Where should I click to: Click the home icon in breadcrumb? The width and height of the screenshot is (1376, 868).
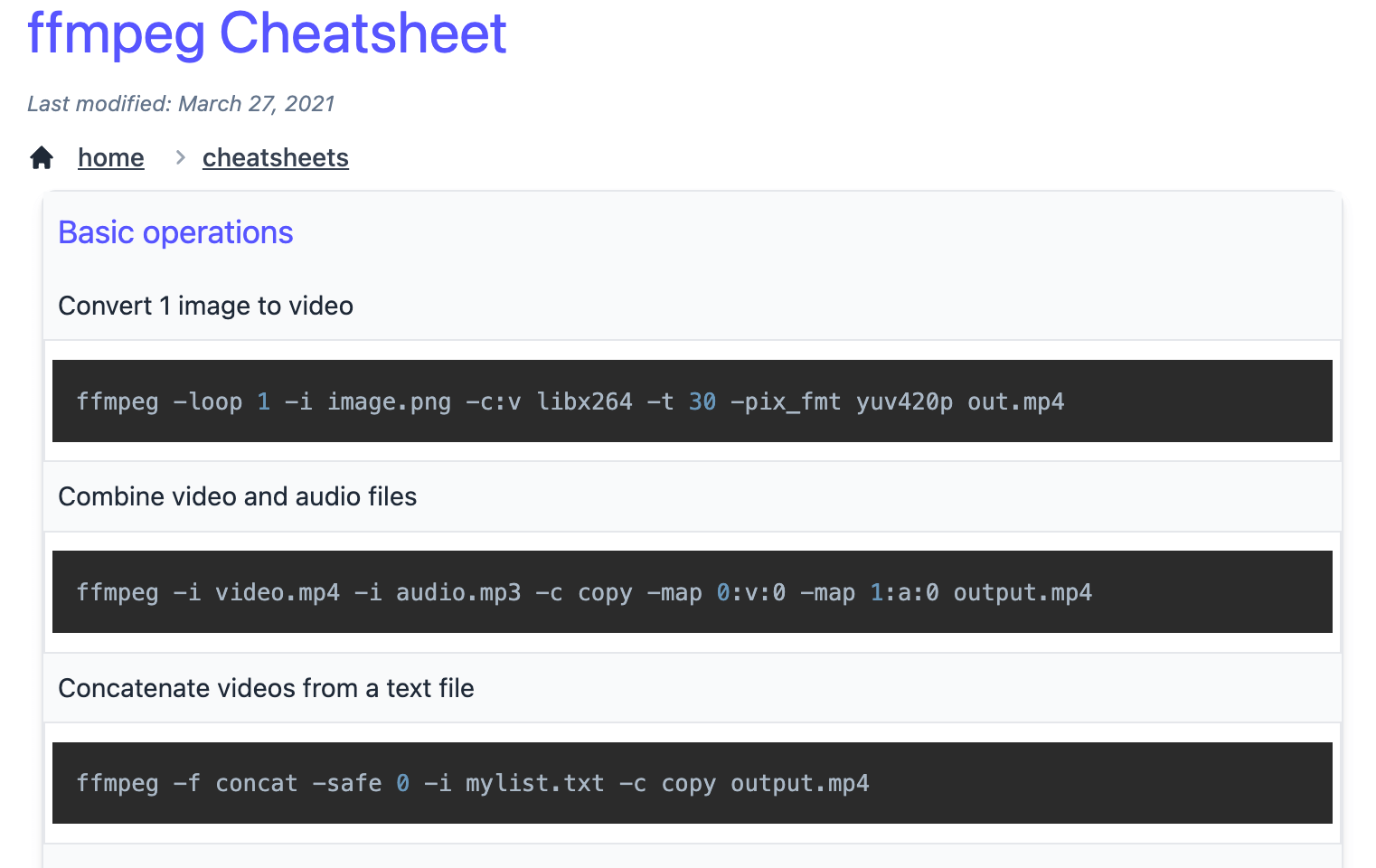pos(42,157)
